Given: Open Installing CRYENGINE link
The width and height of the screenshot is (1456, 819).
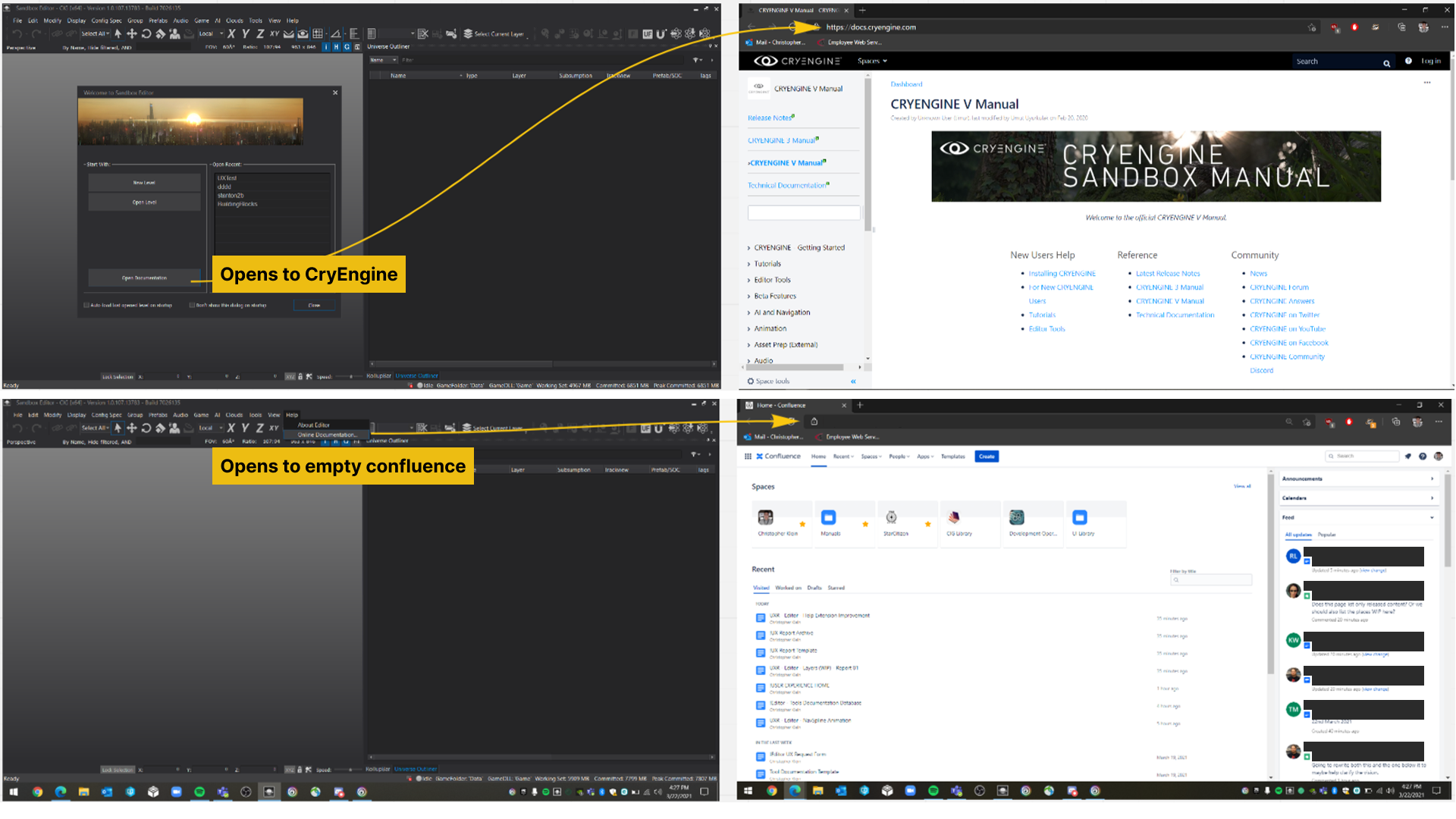Looking at the screenshot, I should click(1062, 274).
